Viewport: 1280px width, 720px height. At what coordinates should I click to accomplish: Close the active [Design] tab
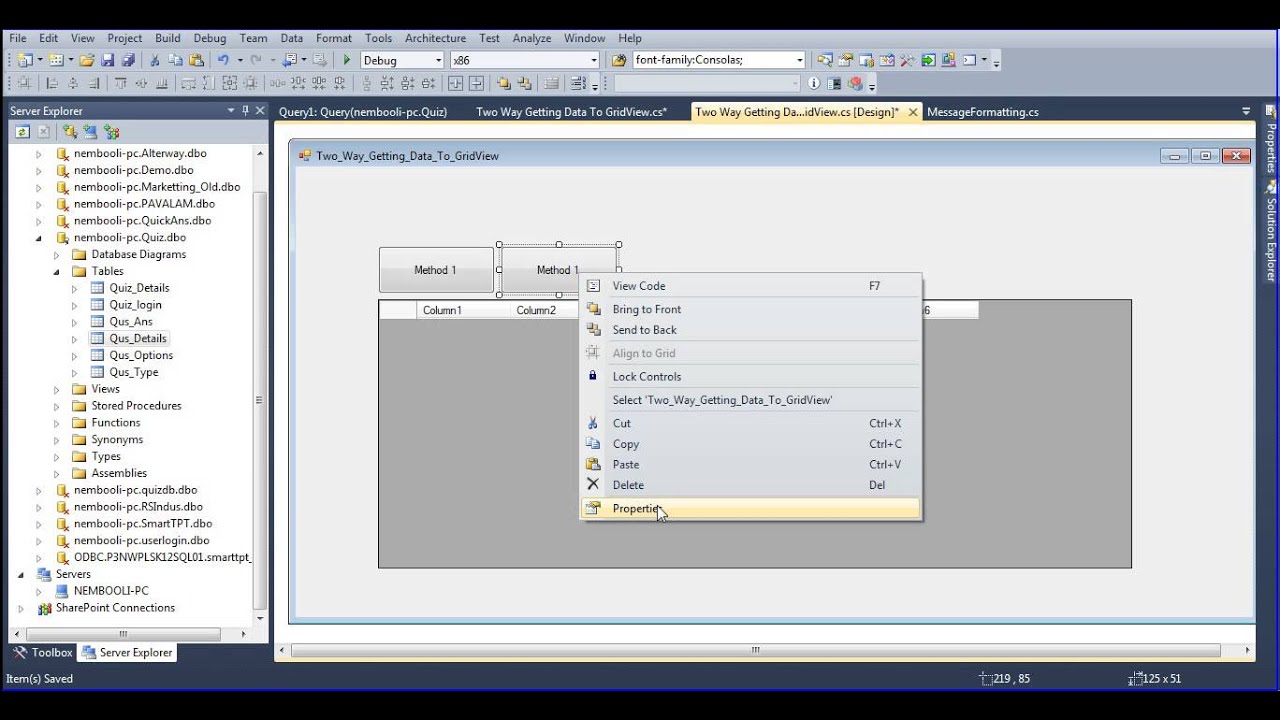pos(912,112)
